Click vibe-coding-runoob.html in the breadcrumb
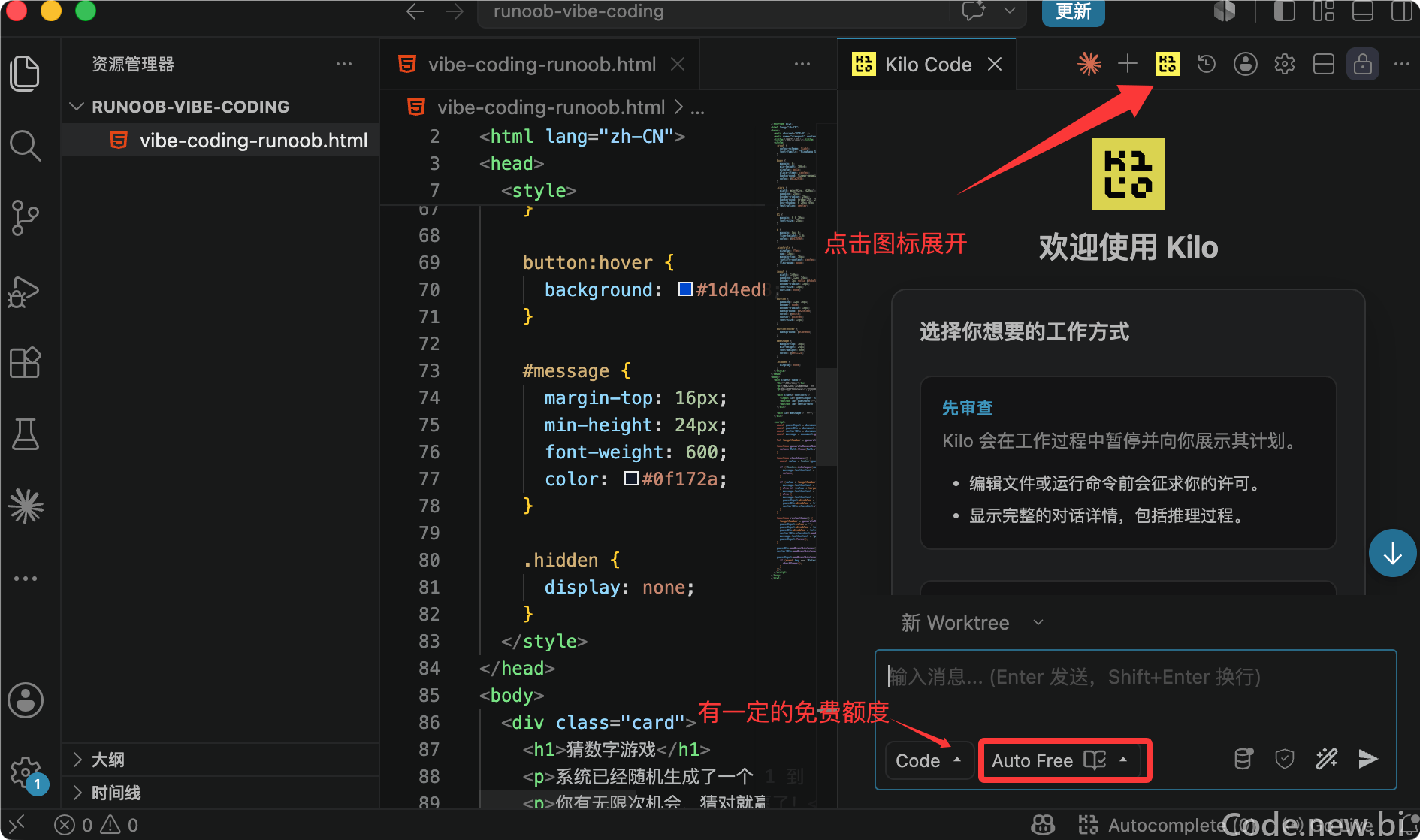Viewport: 1420px width, 840px height. (x=551, y=108)
